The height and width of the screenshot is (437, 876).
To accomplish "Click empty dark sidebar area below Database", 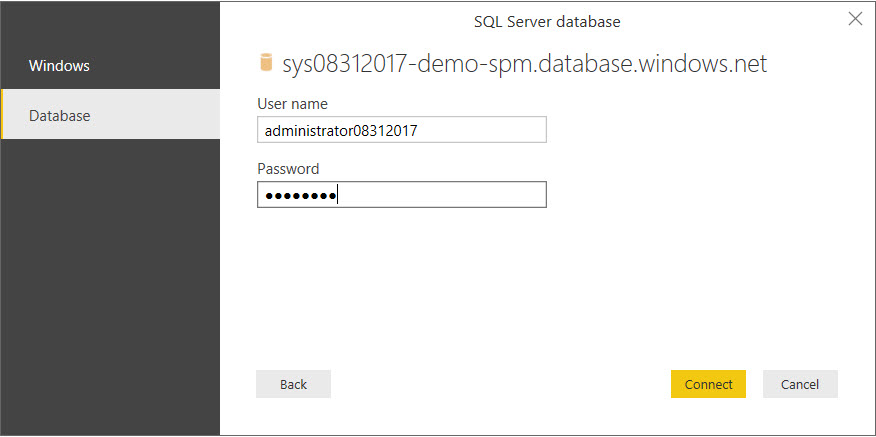I will [x=110, y=280].
